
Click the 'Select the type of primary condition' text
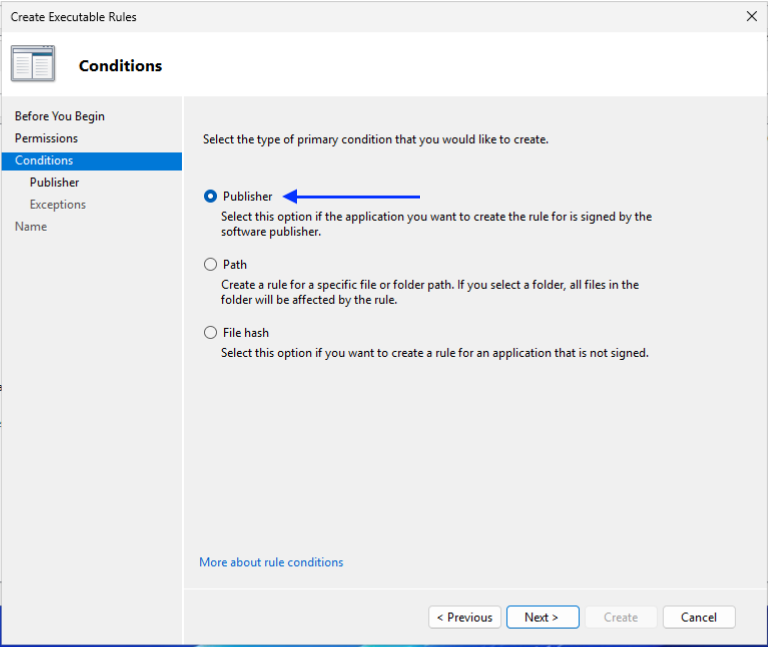376,140
